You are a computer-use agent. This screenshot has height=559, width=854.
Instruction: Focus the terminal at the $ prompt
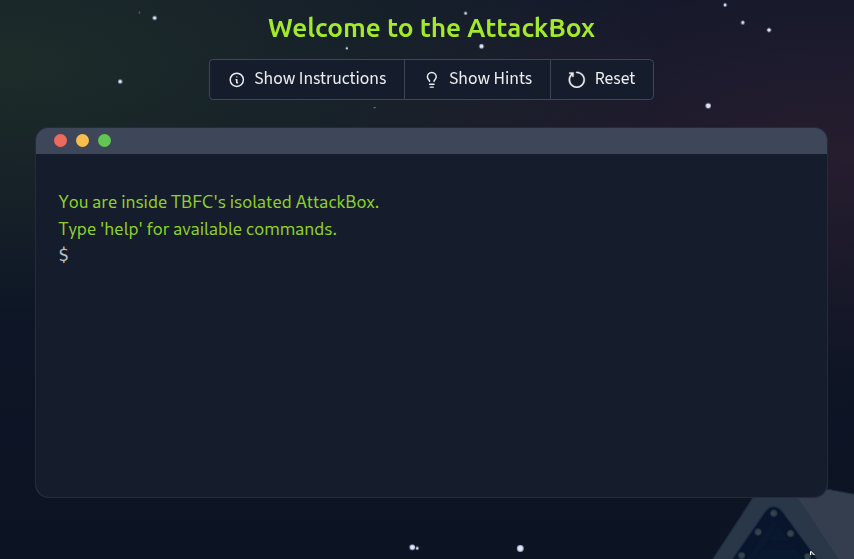pyautogui.click(x=64, y=255)
